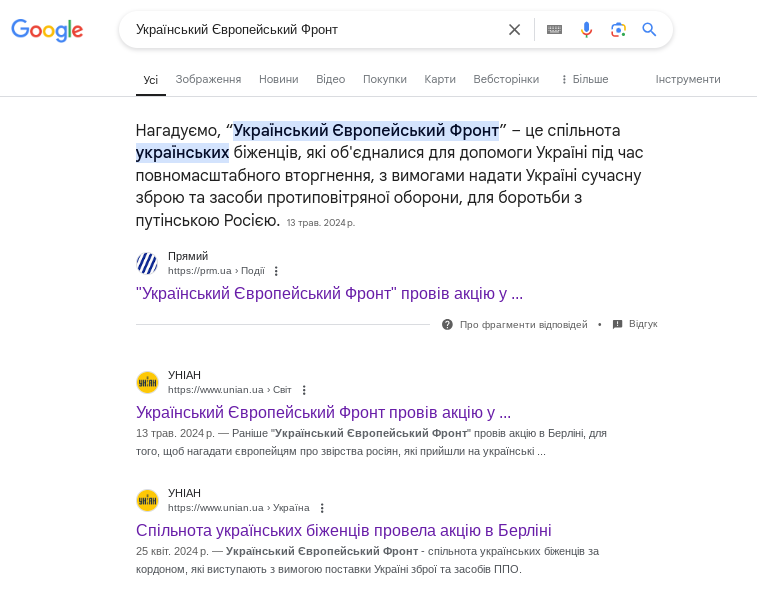Open the Інструменти search tools
757x591 pixels.
(x=687, y=79)
